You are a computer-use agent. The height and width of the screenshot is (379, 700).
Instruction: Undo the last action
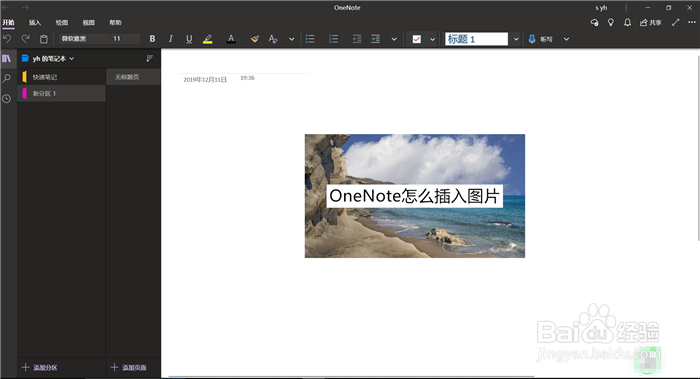pos(7,39)
